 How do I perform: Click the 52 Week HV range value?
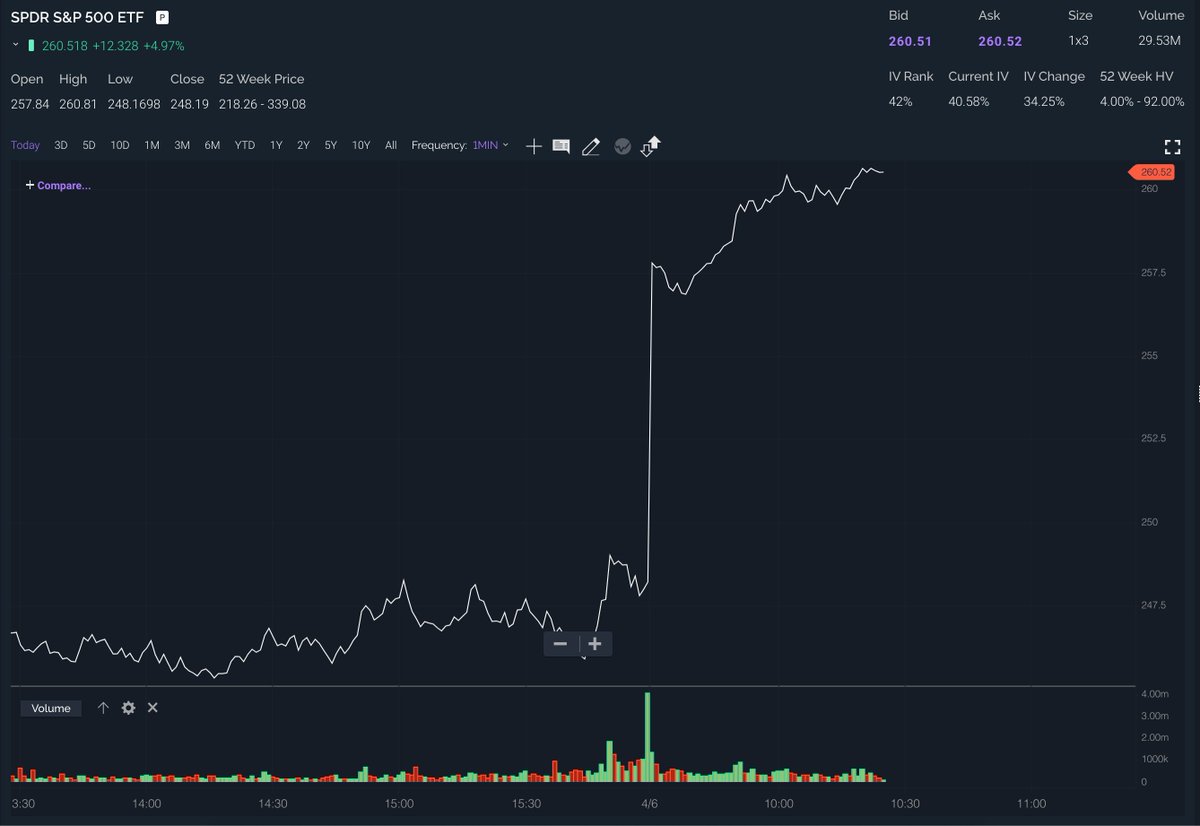(x=1142, y=101)
